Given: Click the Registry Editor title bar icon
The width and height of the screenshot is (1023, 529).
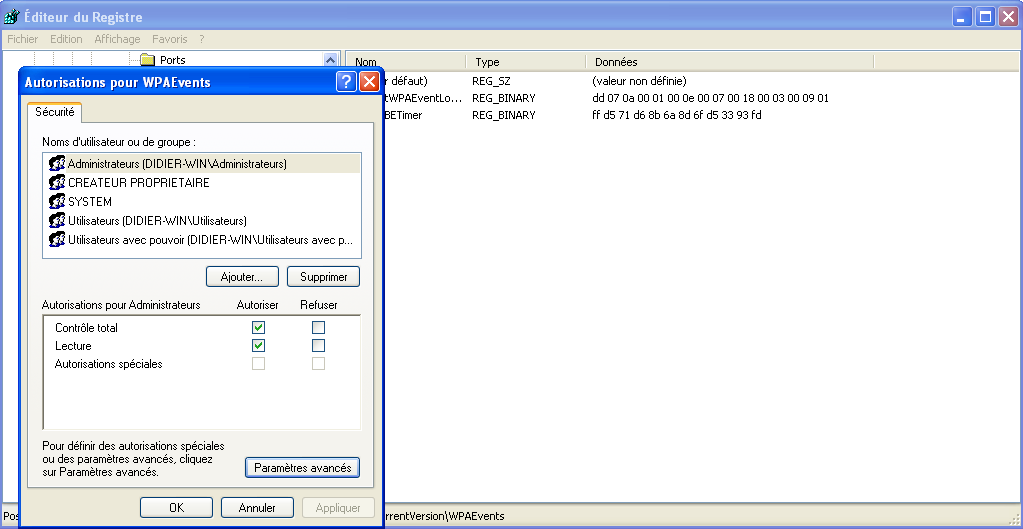Looking at the screenshot, I should click(x=12, y=17).
